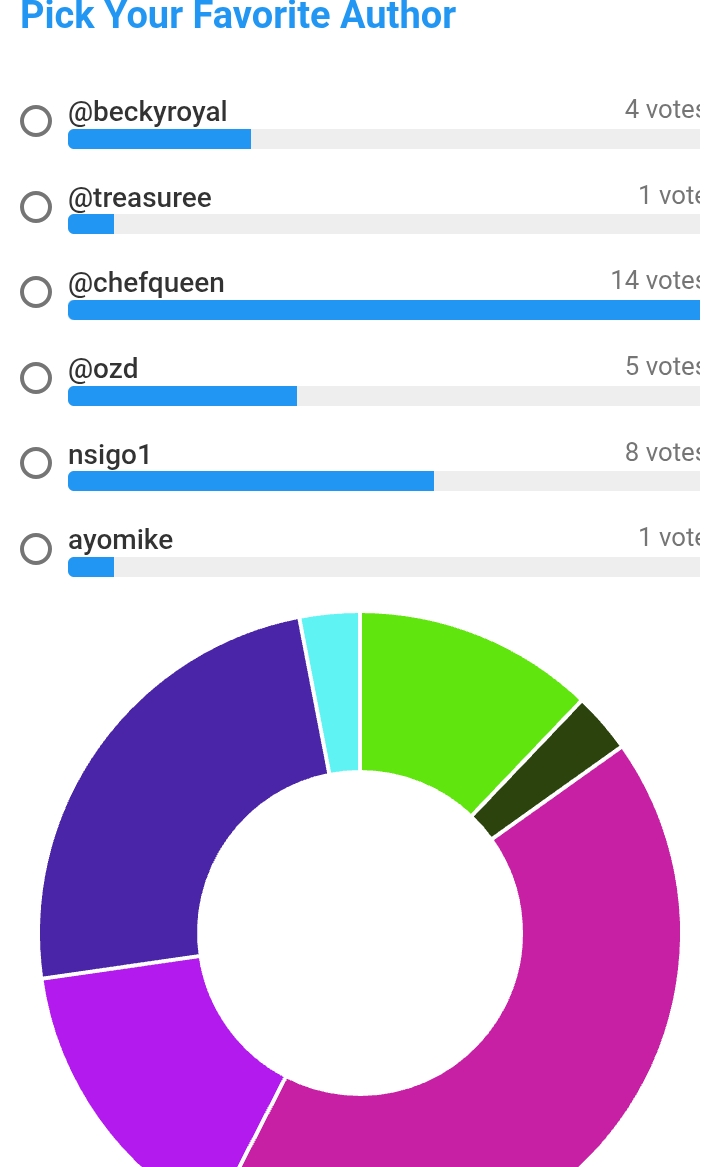Choose the @treasuree radio option
Viewport: 720px width, 1167px height.
point(36,207)
